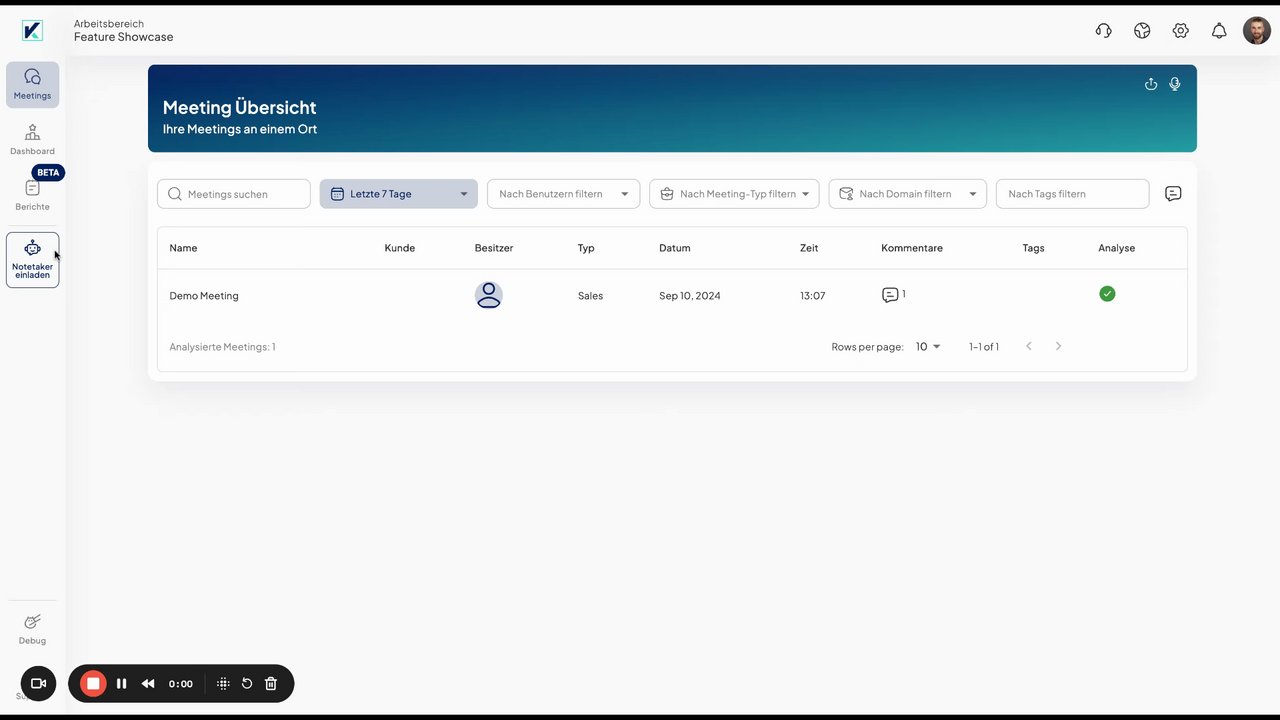Click green analysis checkmark for Demo Meeting
This screenshot has width=1280, height=720.
[1107, 294]
